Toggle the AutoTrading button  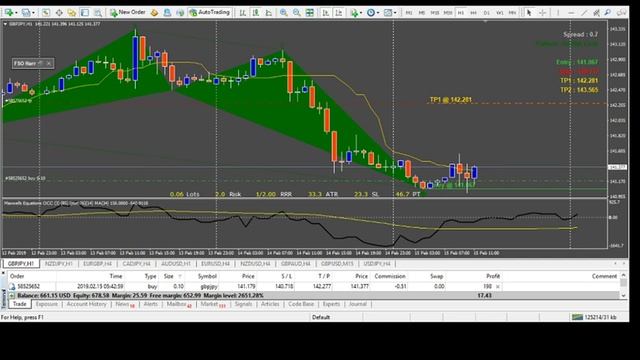[210, 13]
